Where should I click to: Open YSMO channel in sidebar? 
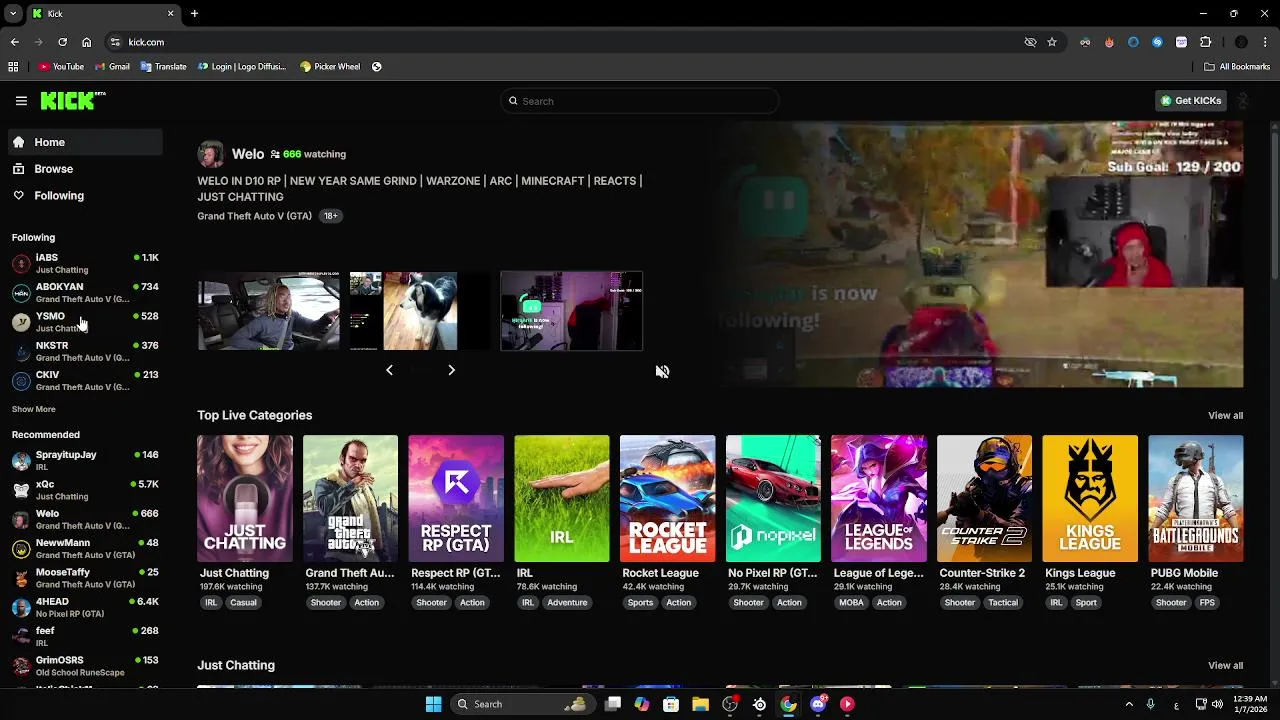coord(85,321)
